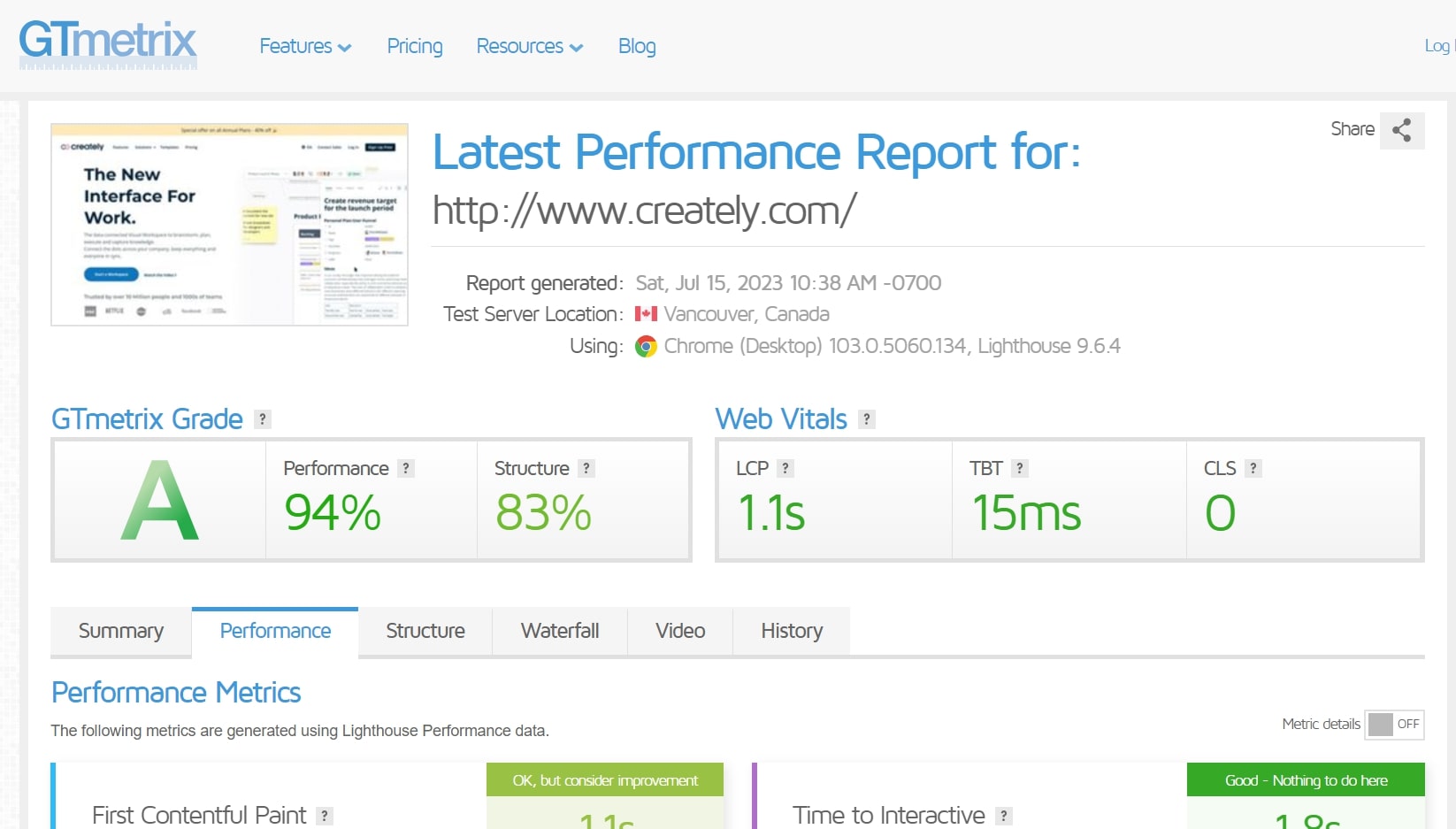Click the Web Vitals help icon
The image size is (1456, 829).
pyautogui.click(x=867, y=419)
